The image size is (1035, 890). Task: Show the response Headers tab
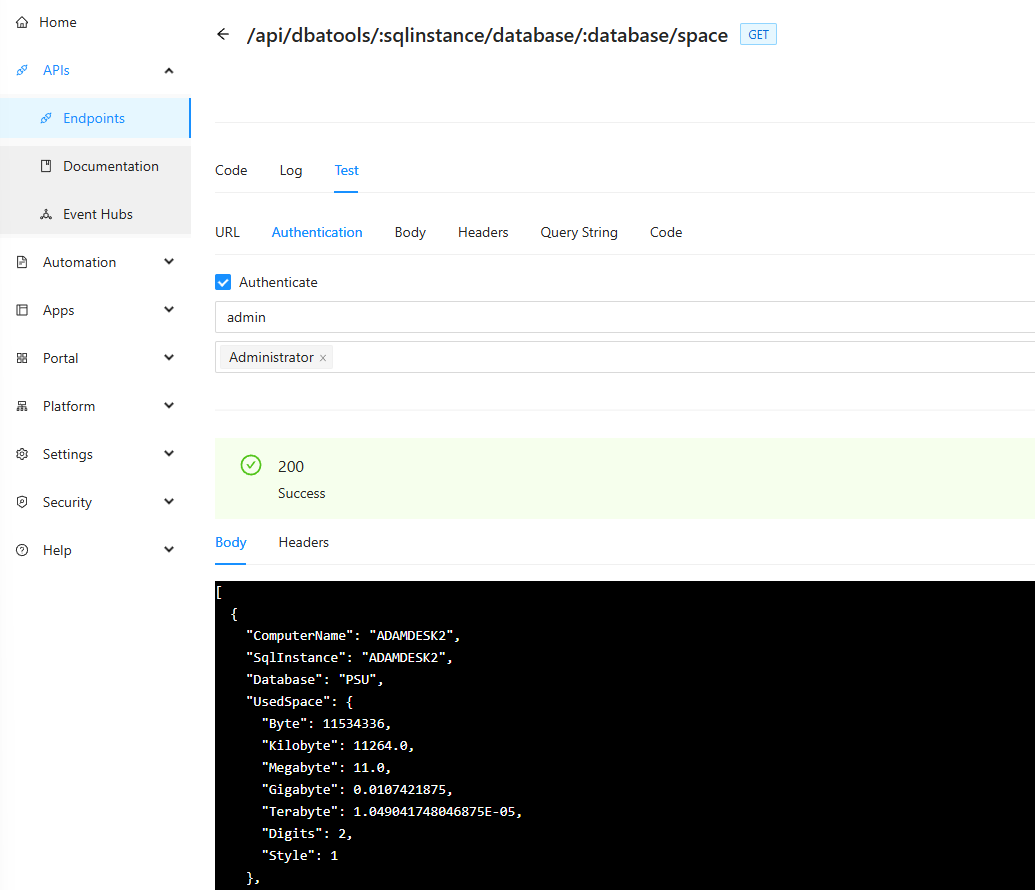304,542
